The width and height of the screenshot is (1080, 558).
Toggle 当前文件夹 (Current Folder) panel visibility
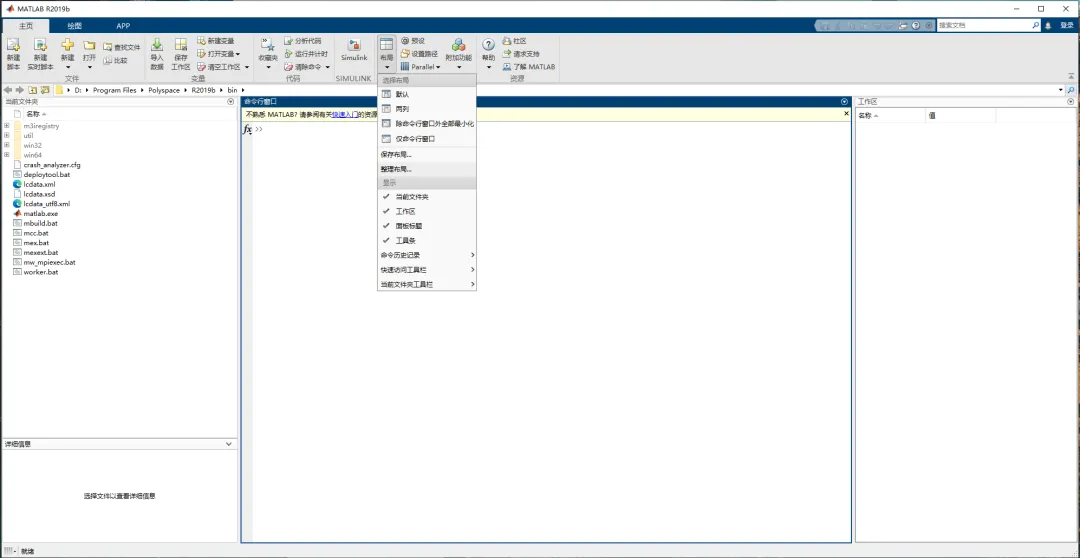coord(426,196)
